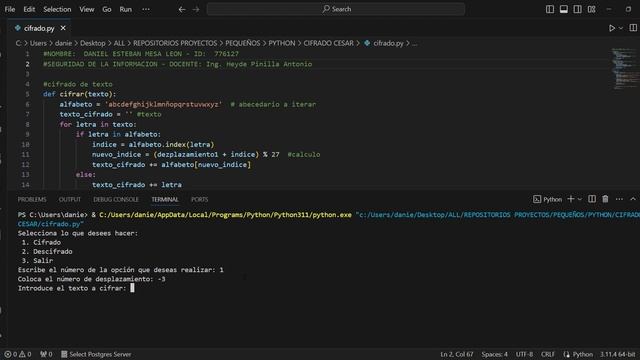Open the Edit menu
This screenshot has width=640, height=360.
[x=29, y=9]
